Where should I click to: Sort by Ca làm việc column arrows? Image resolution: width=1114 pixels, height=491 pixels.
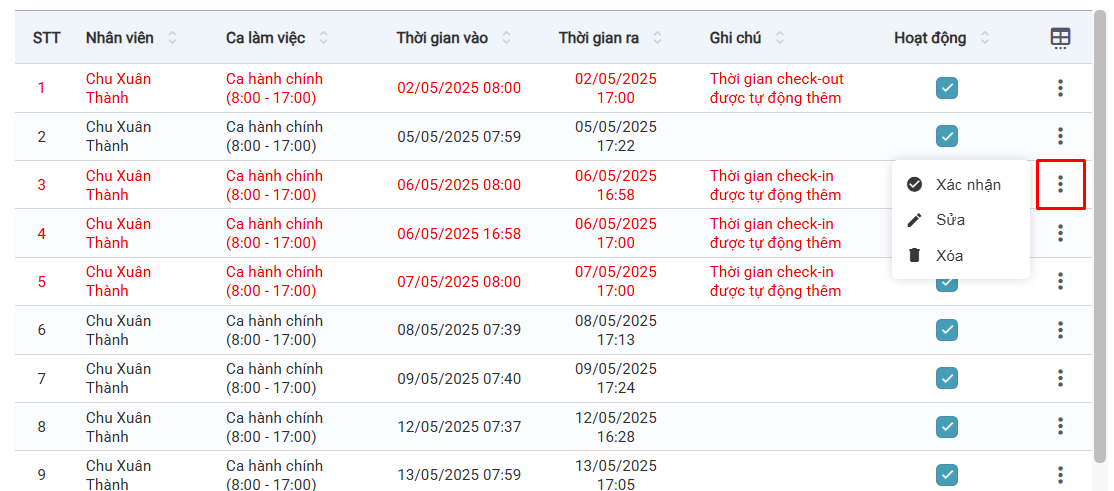point(323,38)
